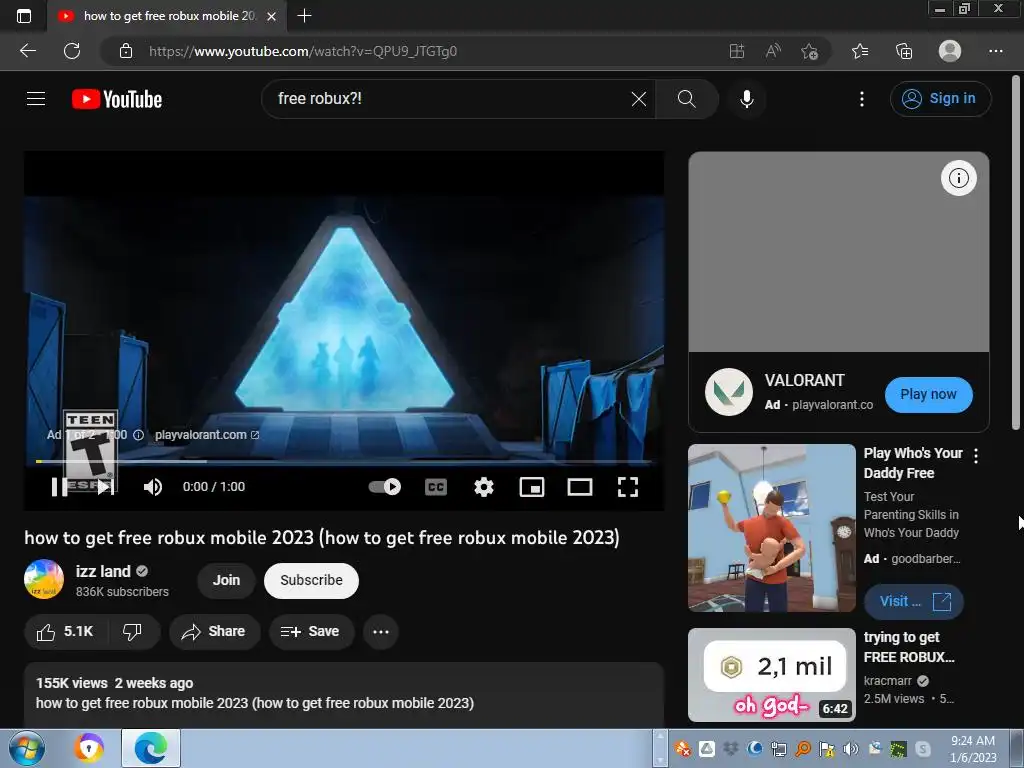This screenshot has height=768, width=1024.
Task: Like the video with 5.1K likes
Action: point(65,632)
